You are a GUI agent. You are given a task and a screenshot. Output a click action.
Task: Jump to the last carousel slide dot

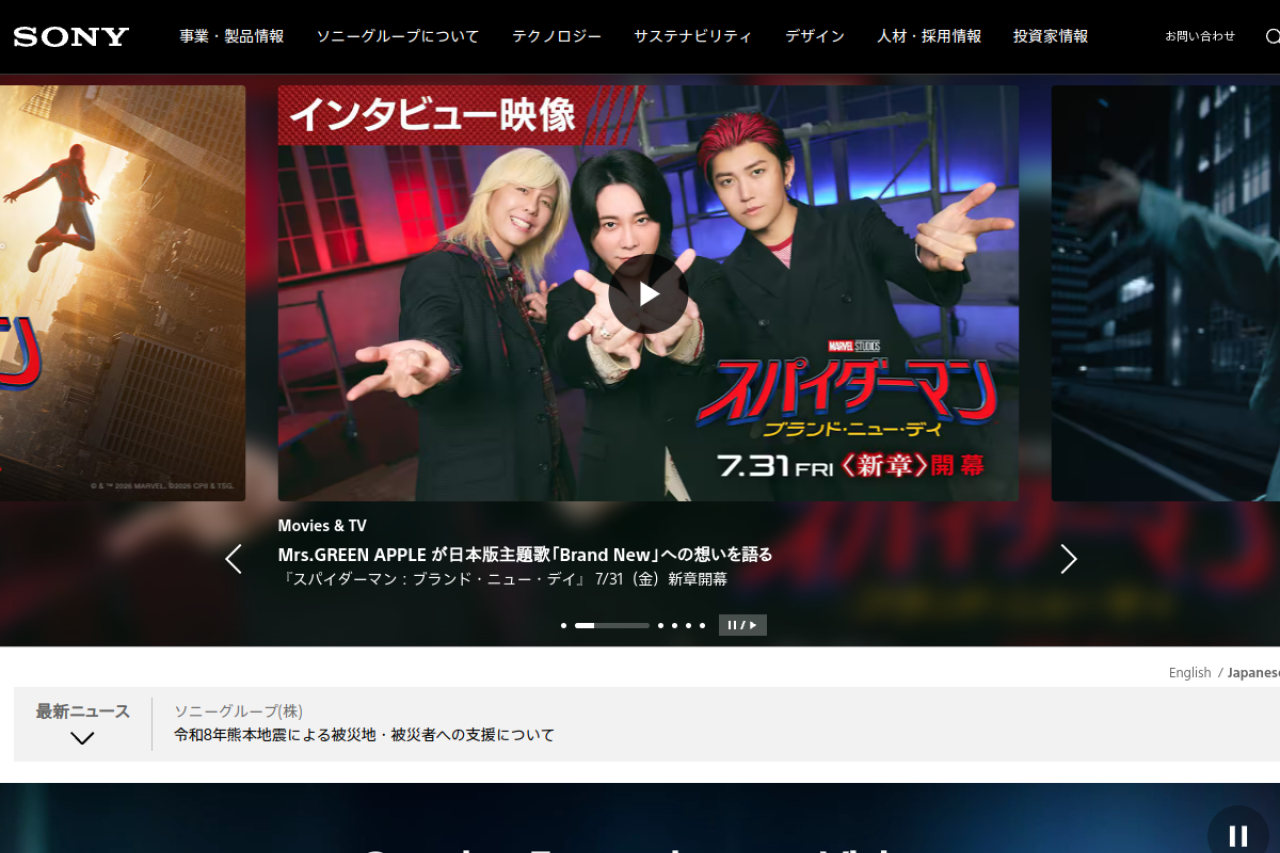point(702,626)
